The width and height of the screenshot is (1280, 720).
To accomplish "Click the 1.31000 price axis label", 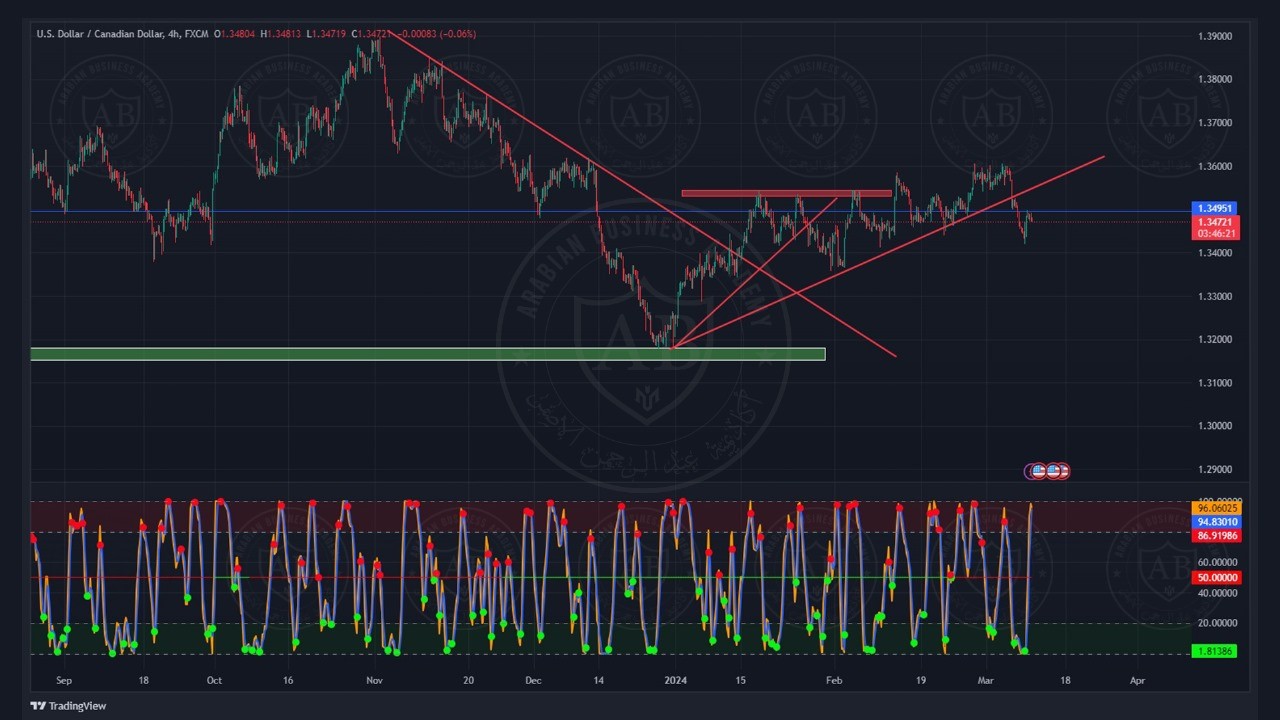I will (1214, 383).
